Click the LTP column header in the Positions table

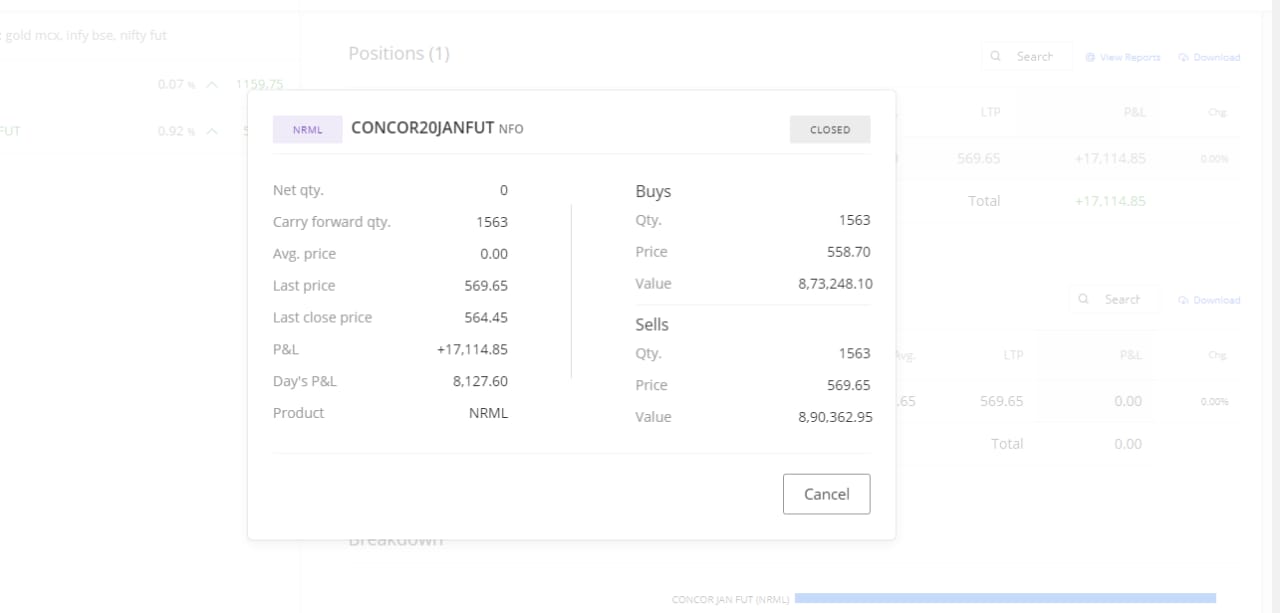[x=990, y=113]
